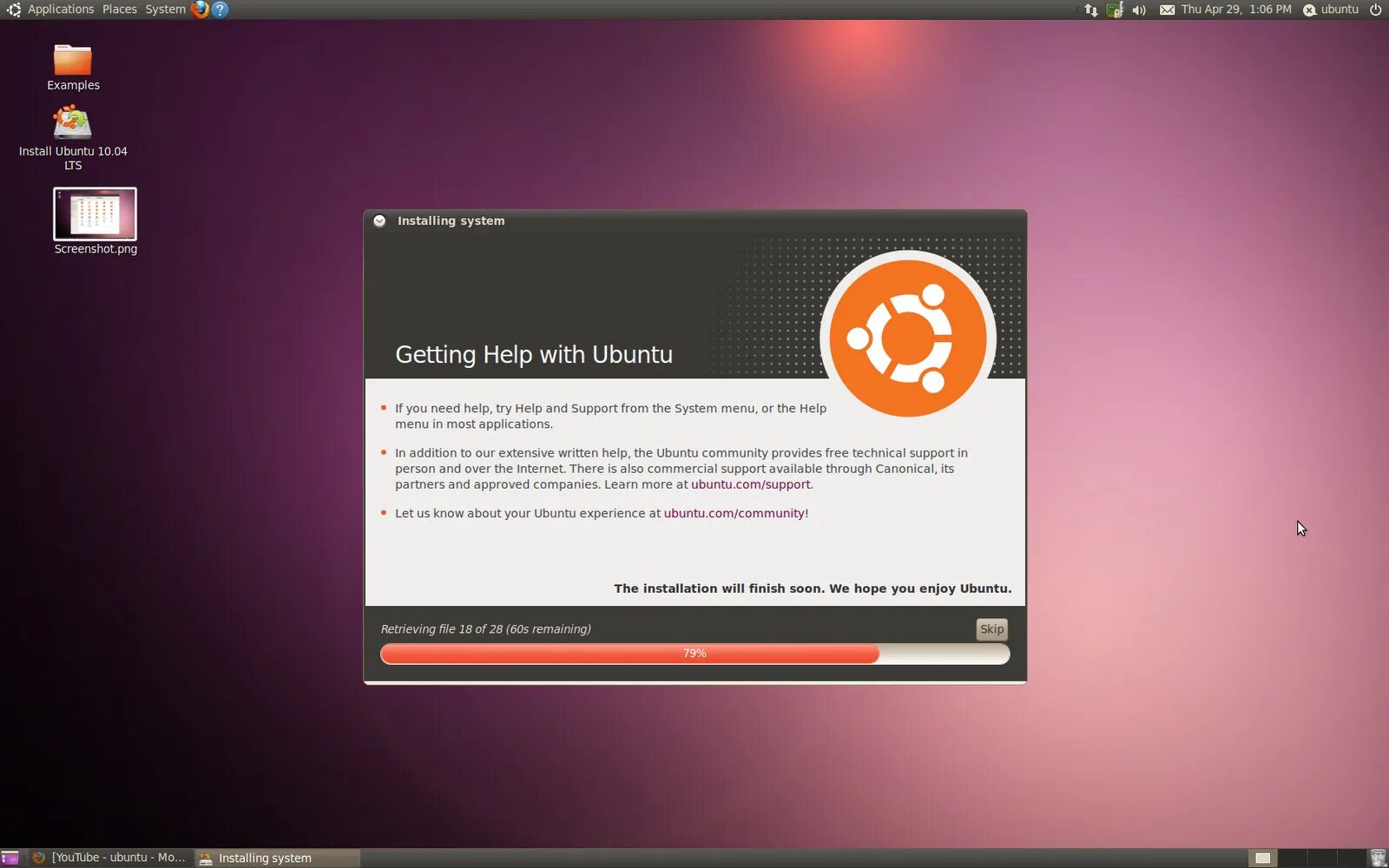Image resolution: width=1389 pixels, height=868 pixels.
Task: Follow the ubuntu.com/support link
Action: [x=750, y=484]
